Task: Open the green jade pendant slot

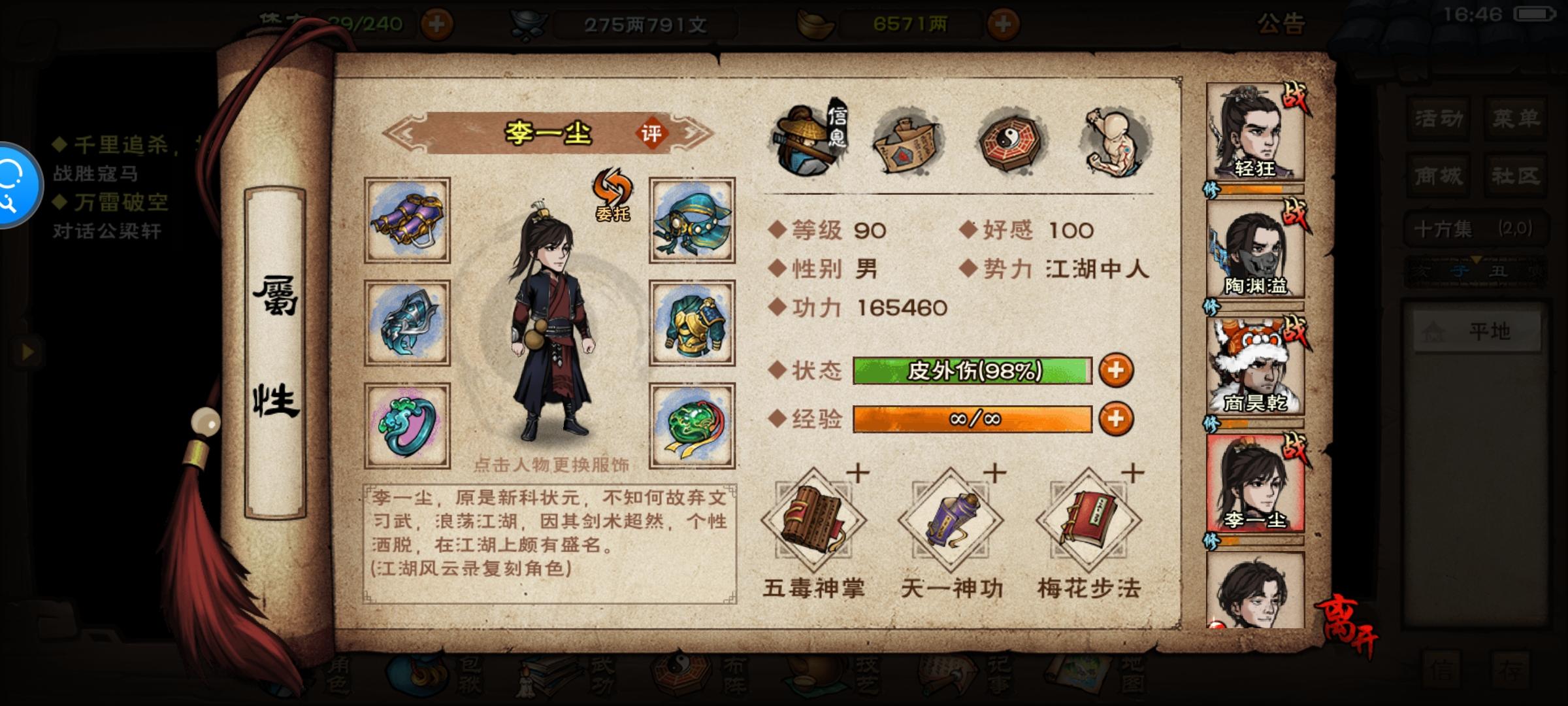Action: [692, 426]
